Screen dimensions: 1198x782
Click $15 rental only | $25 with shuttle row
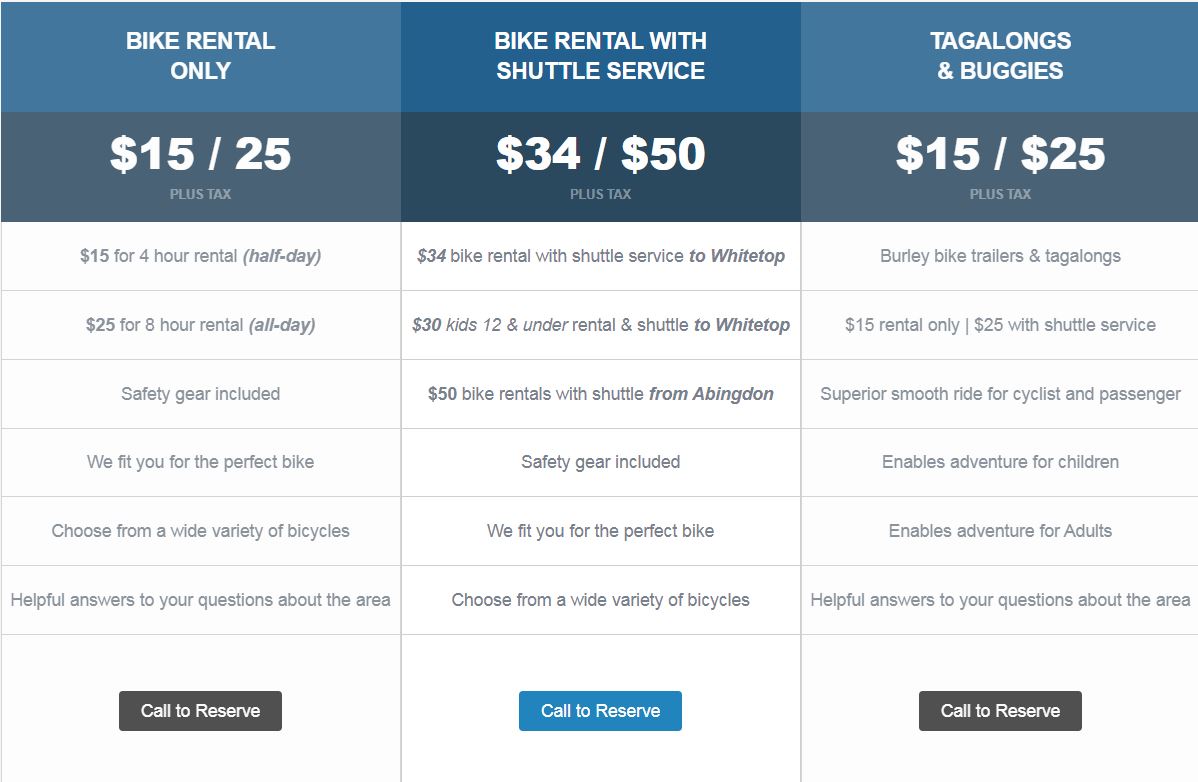(x=1000, y=325)
